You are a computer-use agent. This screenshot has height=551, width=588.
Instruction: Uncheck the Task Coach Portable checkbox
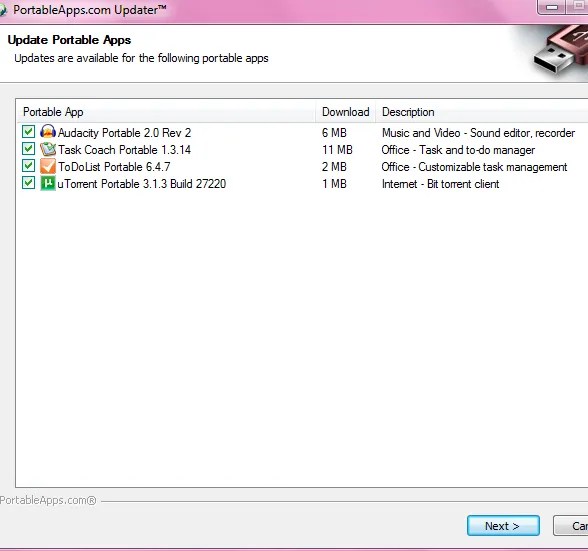[x=28, y=149]
